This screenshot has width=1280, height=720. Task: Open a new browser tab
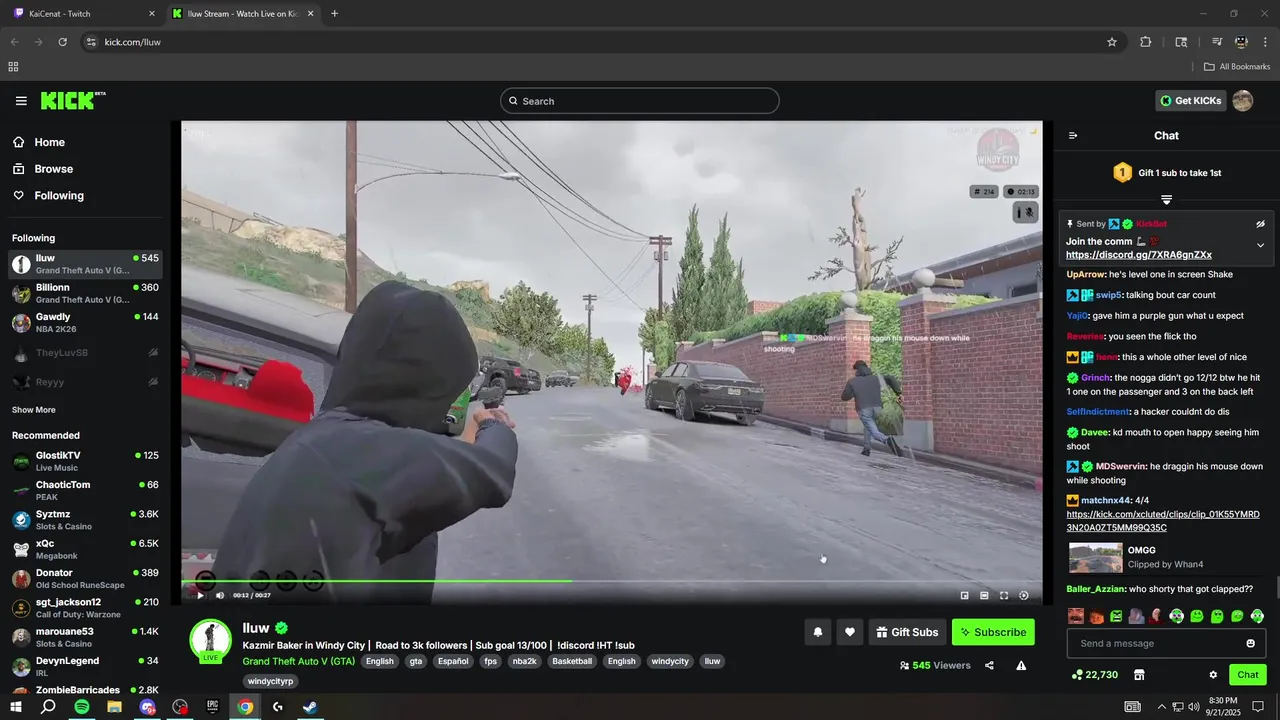[334, 14]
